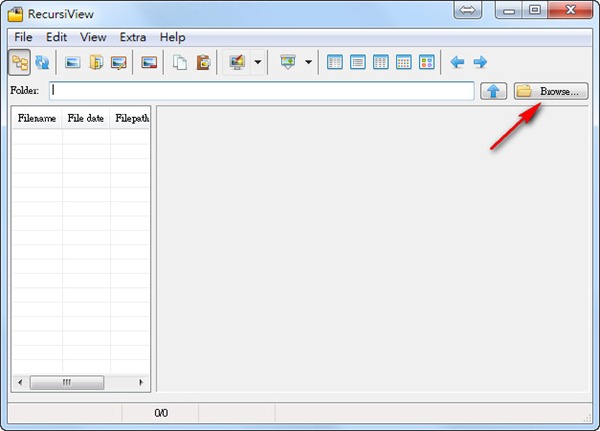Click the red-bordered delete image icon

coord(149,62)
